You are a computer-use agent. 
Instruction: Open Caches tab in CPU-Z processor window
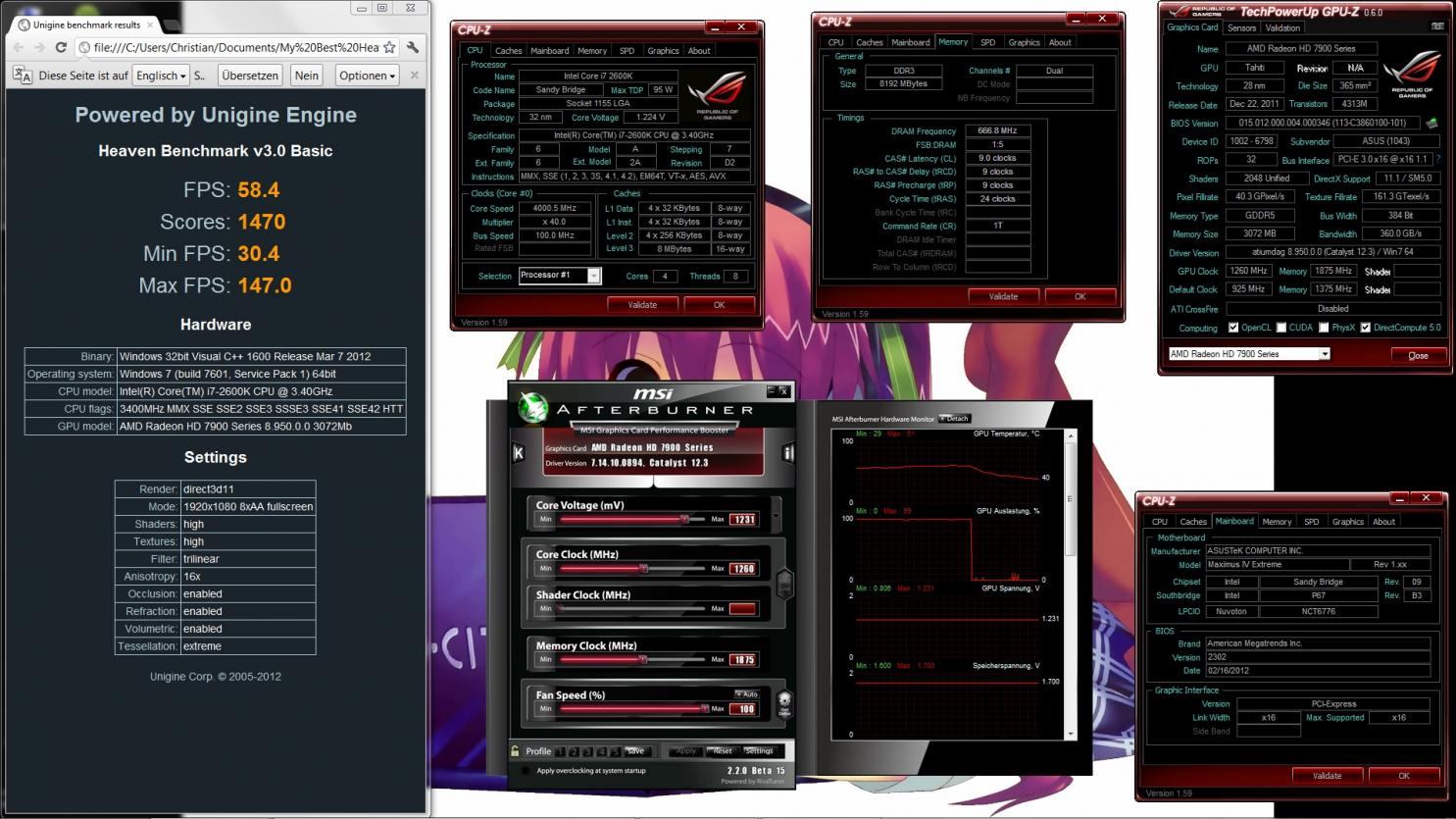[x=508, y=50]
